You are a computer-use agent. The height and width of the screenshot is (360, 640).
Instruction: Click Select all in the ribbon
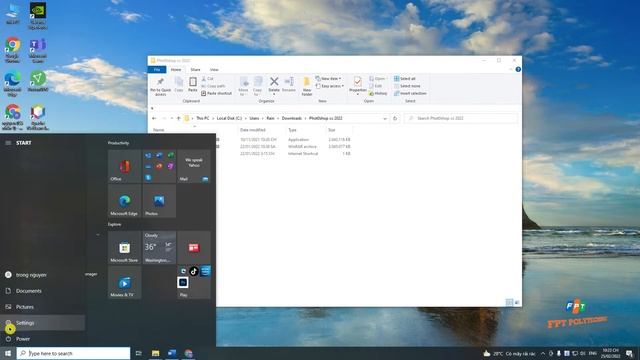(404, 78)
